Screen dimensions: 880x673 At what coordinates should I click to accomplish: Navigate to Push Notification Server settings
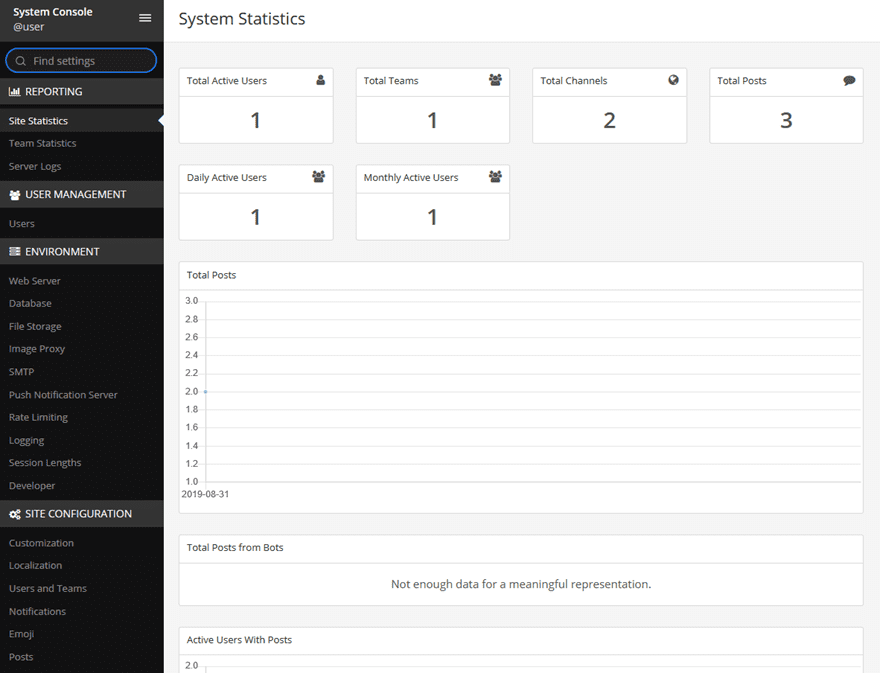[x=63, y=395]
